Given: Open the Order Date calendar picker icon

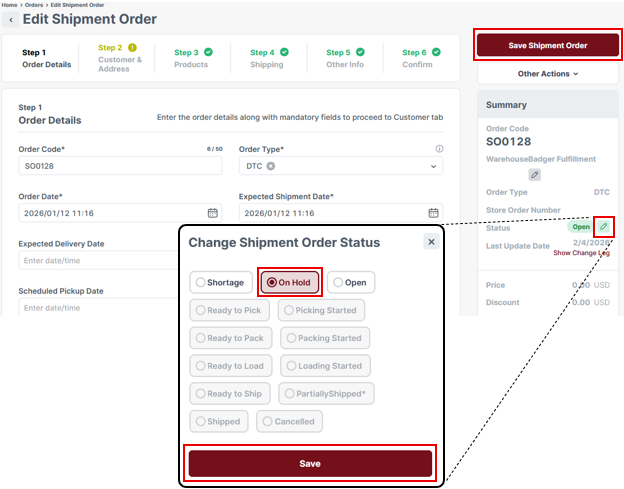Looking at the screenshot, I should 212,213.
